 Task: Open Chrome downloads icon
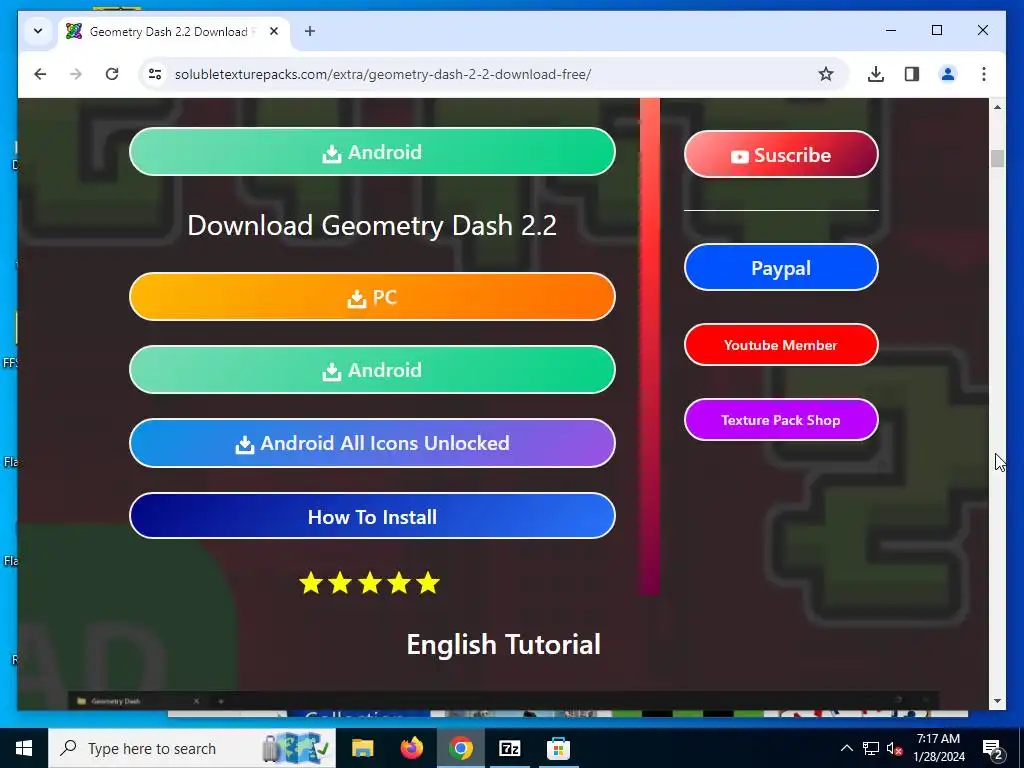(x=876, y=74)
